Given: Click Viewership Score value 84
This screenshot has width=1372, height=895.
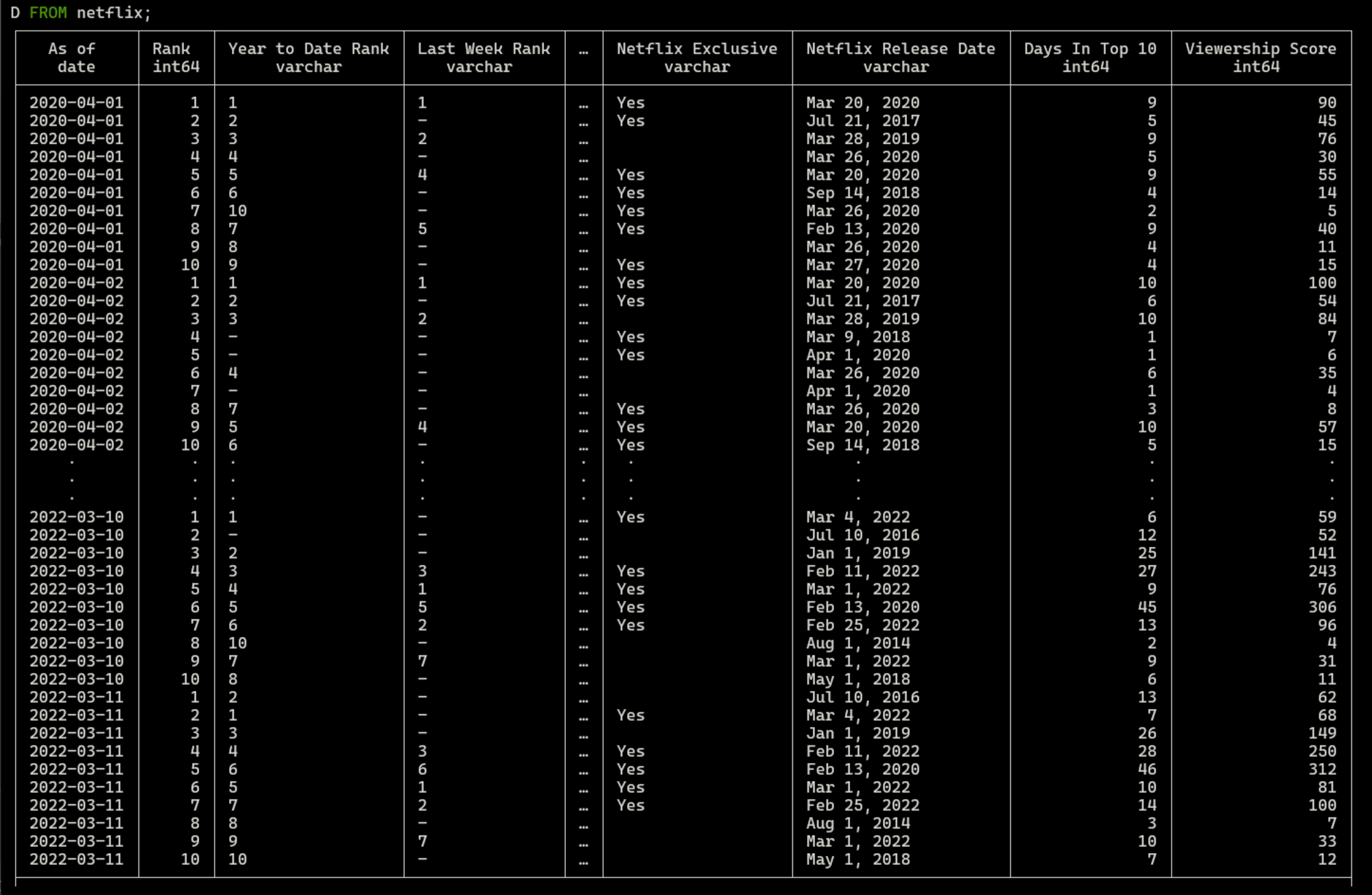Looking at the screenshot, I should click(1327, 319).
